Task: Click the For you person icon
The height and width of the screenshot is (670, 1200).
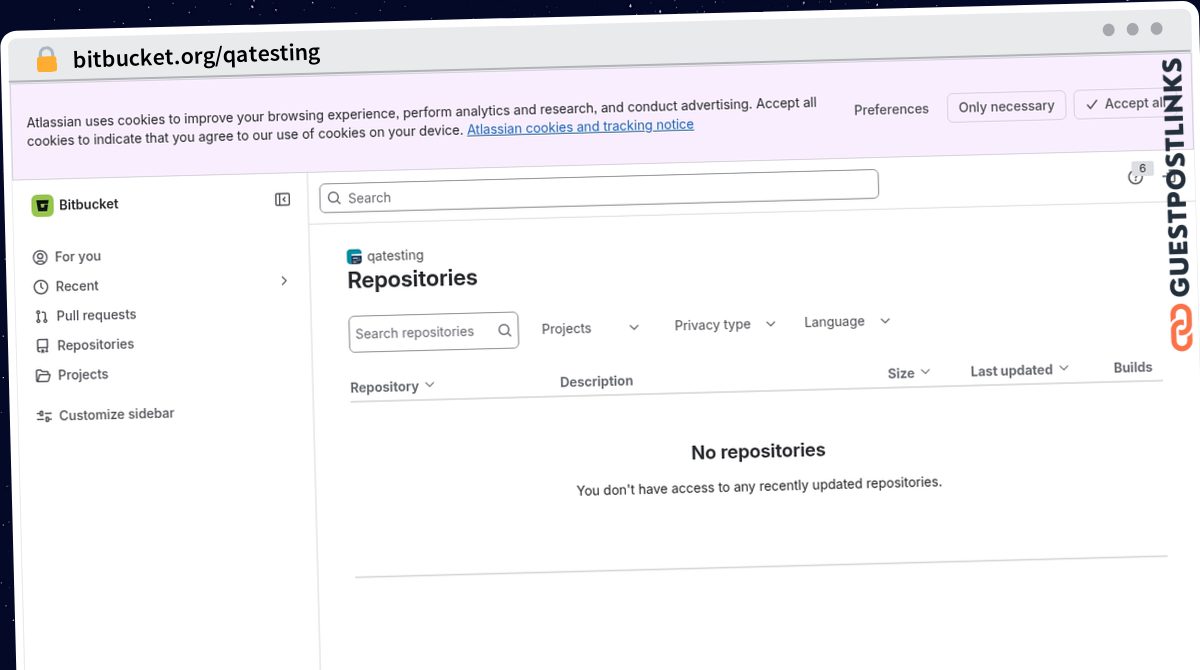Action: (x=40, y=258)
